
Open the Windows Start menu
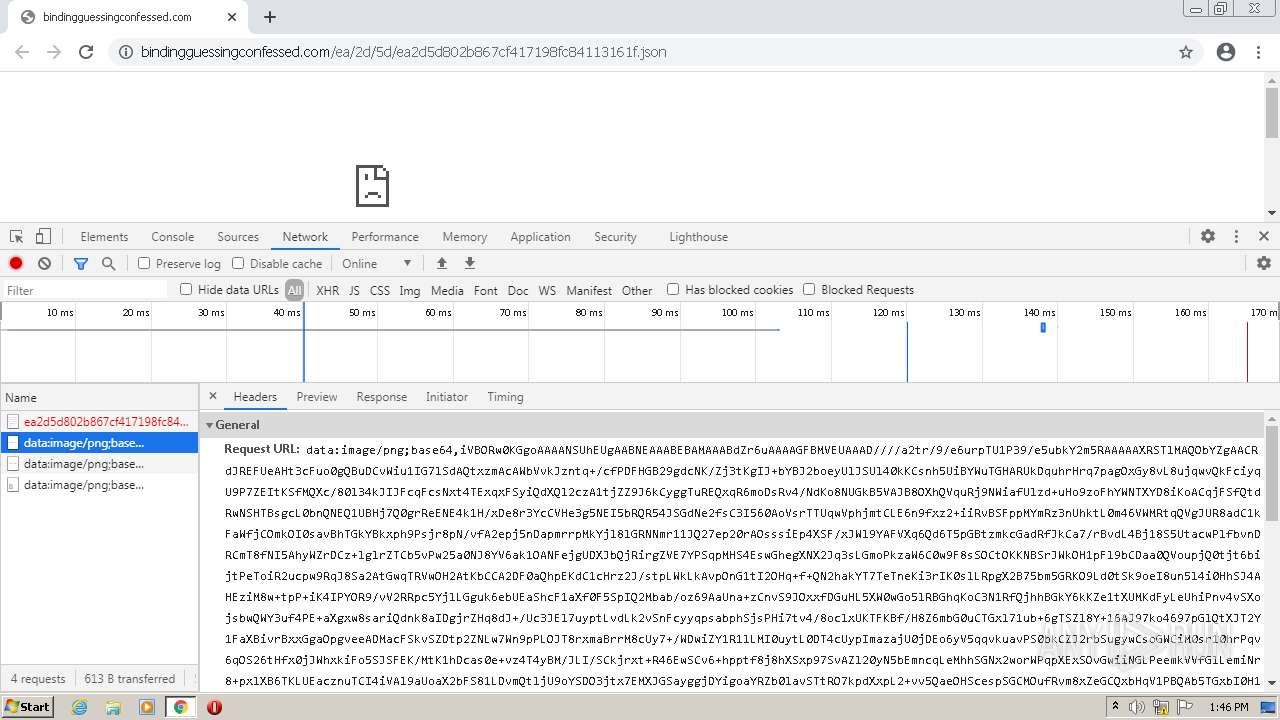pyautogui.click(x=28, y=707)
